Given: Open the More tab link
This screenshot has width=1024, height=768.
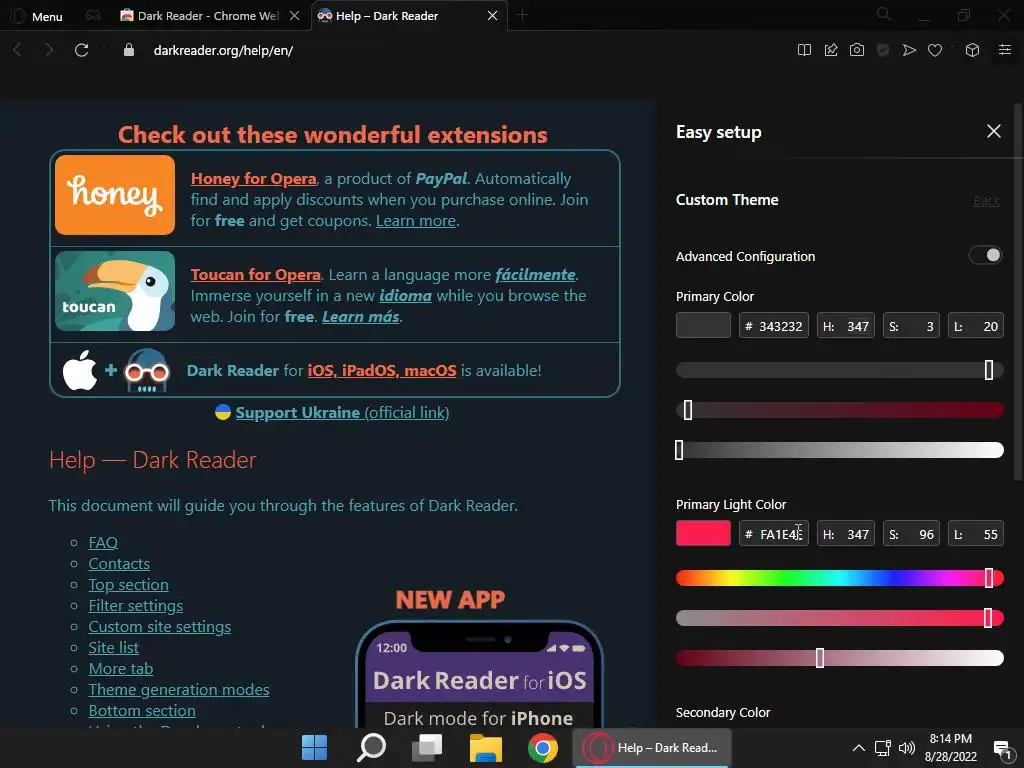Looking at the screenshot, I should click(x=121, y=668).
